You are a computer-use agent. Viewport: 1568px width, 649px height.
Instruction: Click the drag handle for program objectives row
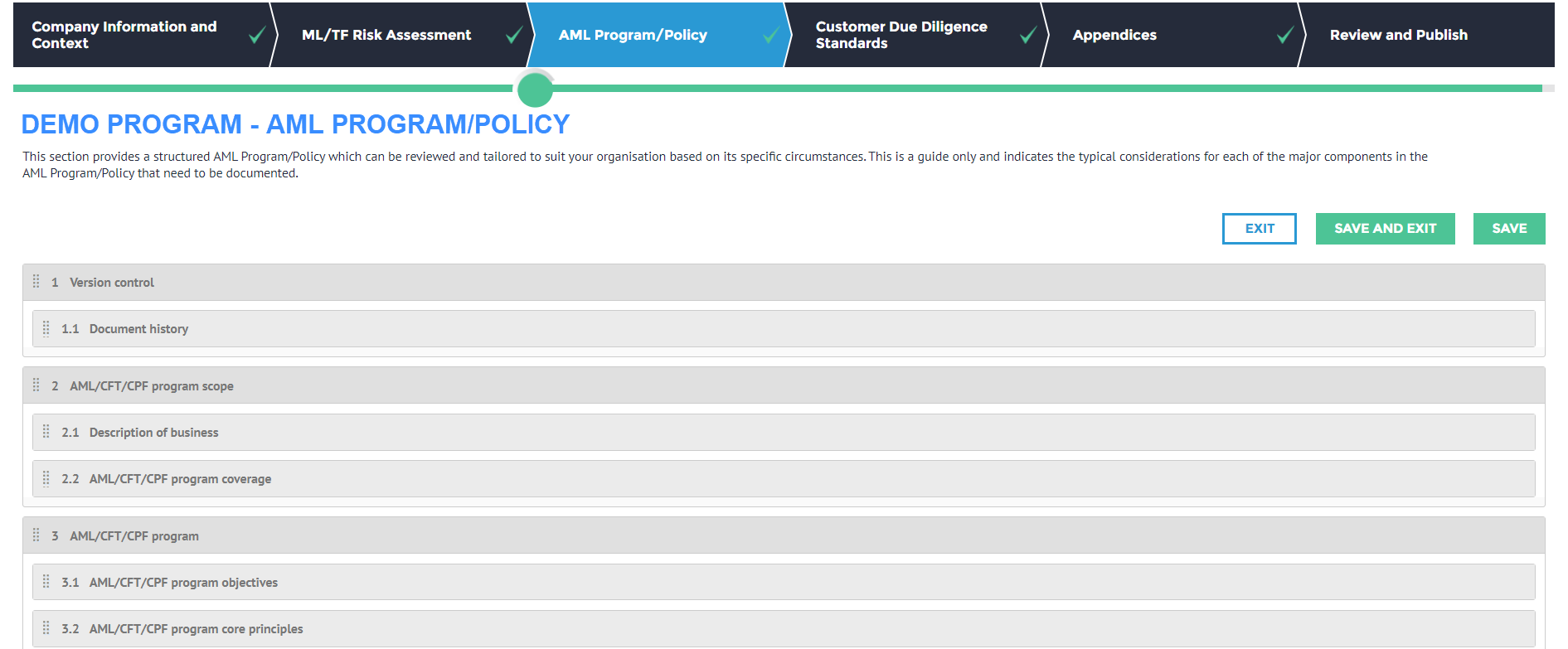[46, 582]
